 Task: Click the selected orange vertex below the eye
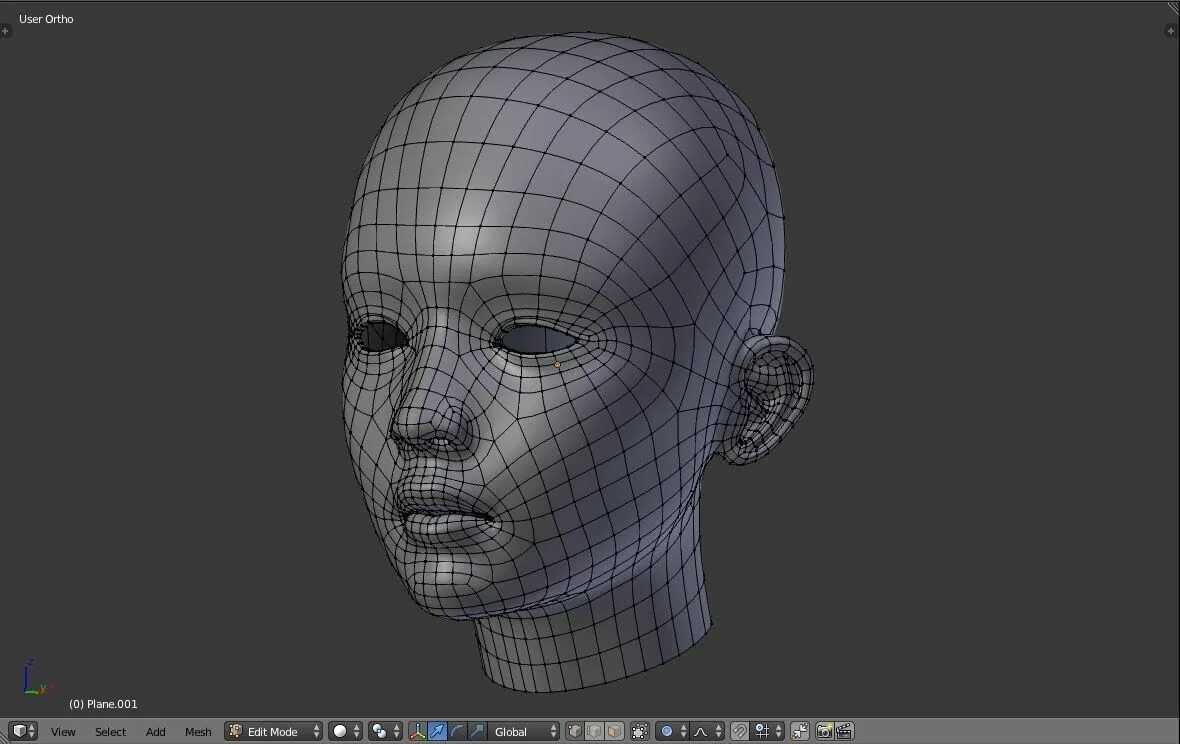pyautogui.click(x=557, y=364)
